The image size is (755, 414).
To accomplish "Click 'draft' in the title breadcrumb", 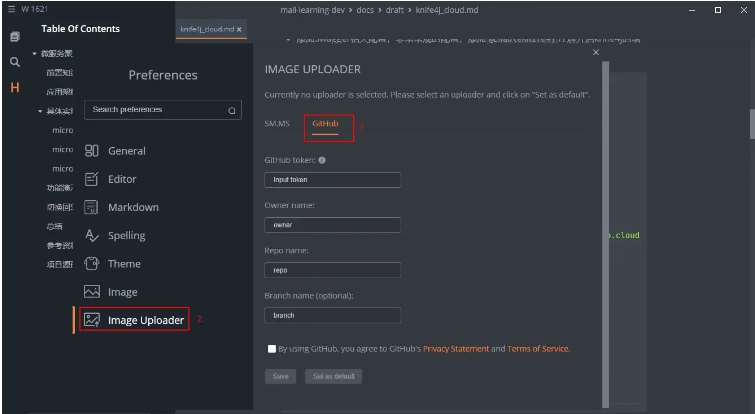I will 394,10.
